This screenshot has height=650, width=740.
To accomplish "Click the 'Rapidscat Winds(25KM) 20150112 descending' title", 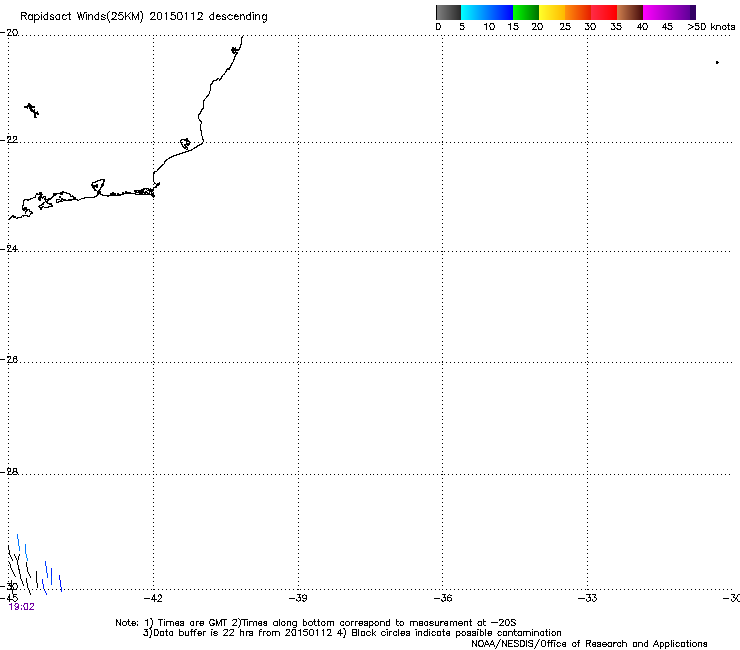I will point(143,17).
